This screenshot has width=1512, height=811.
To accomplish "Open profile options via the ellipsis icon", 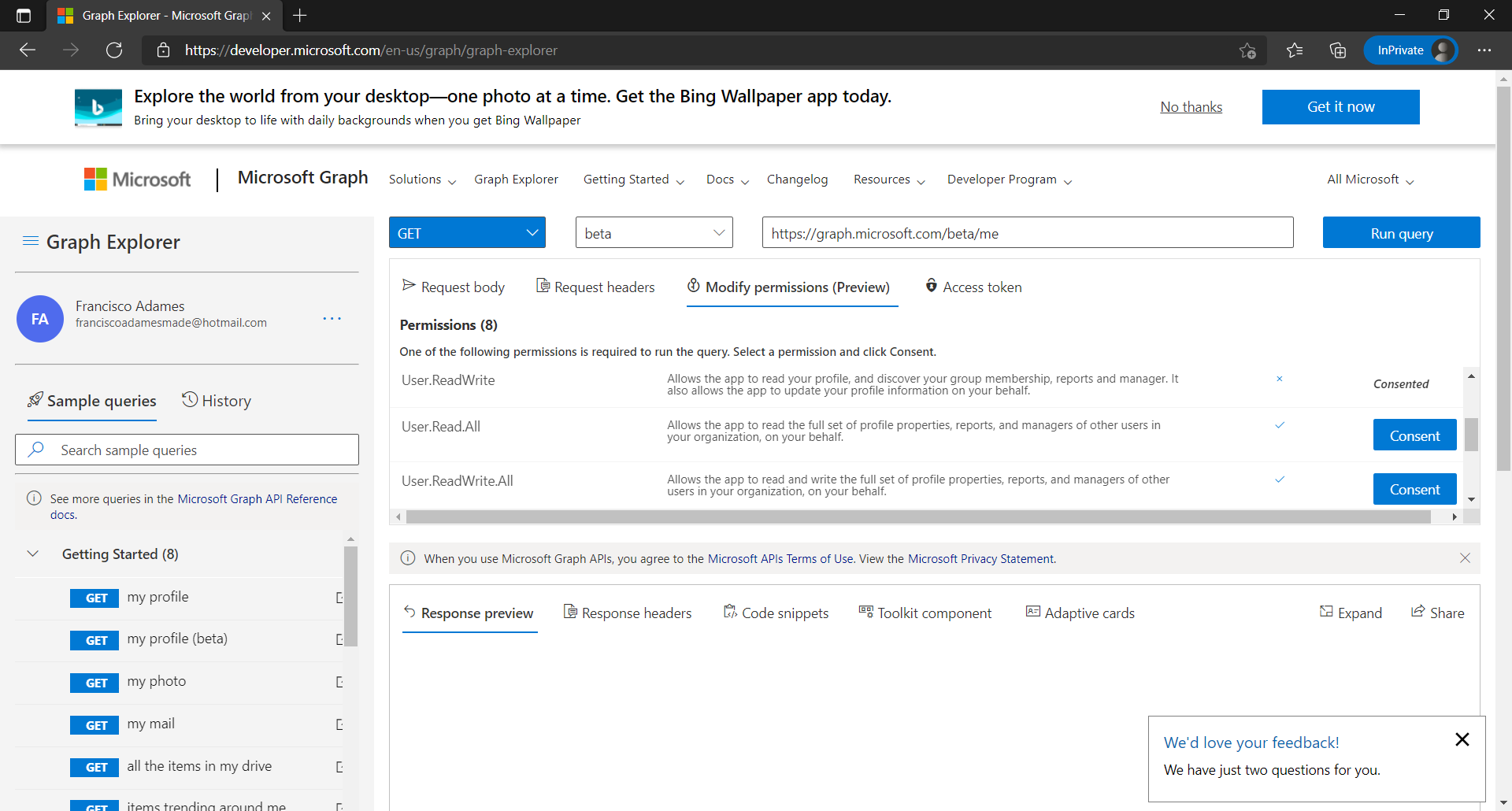I will tap(332, 318).
